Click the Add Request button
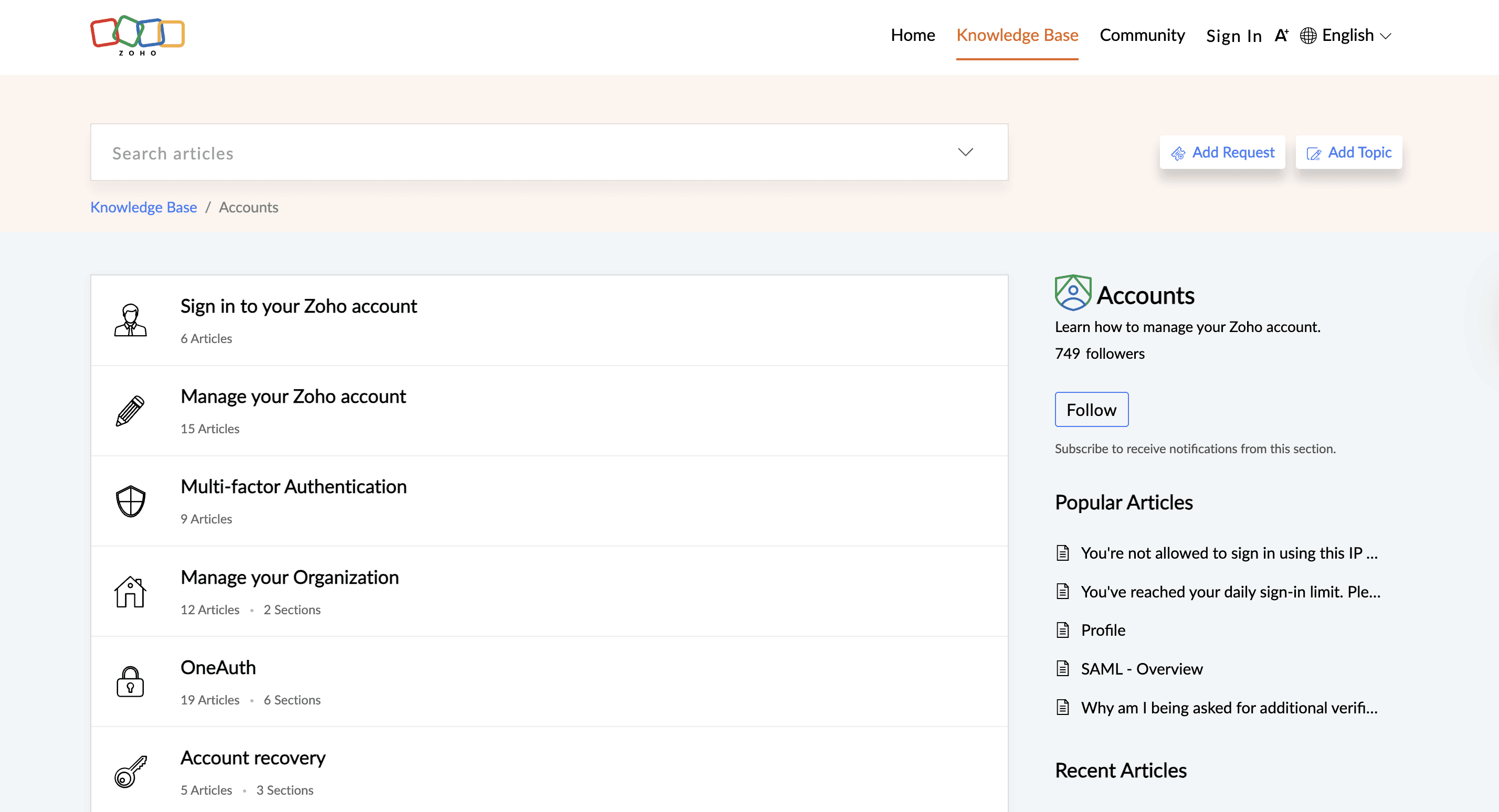This screenshot has width=1499, height=812. 1222,153
